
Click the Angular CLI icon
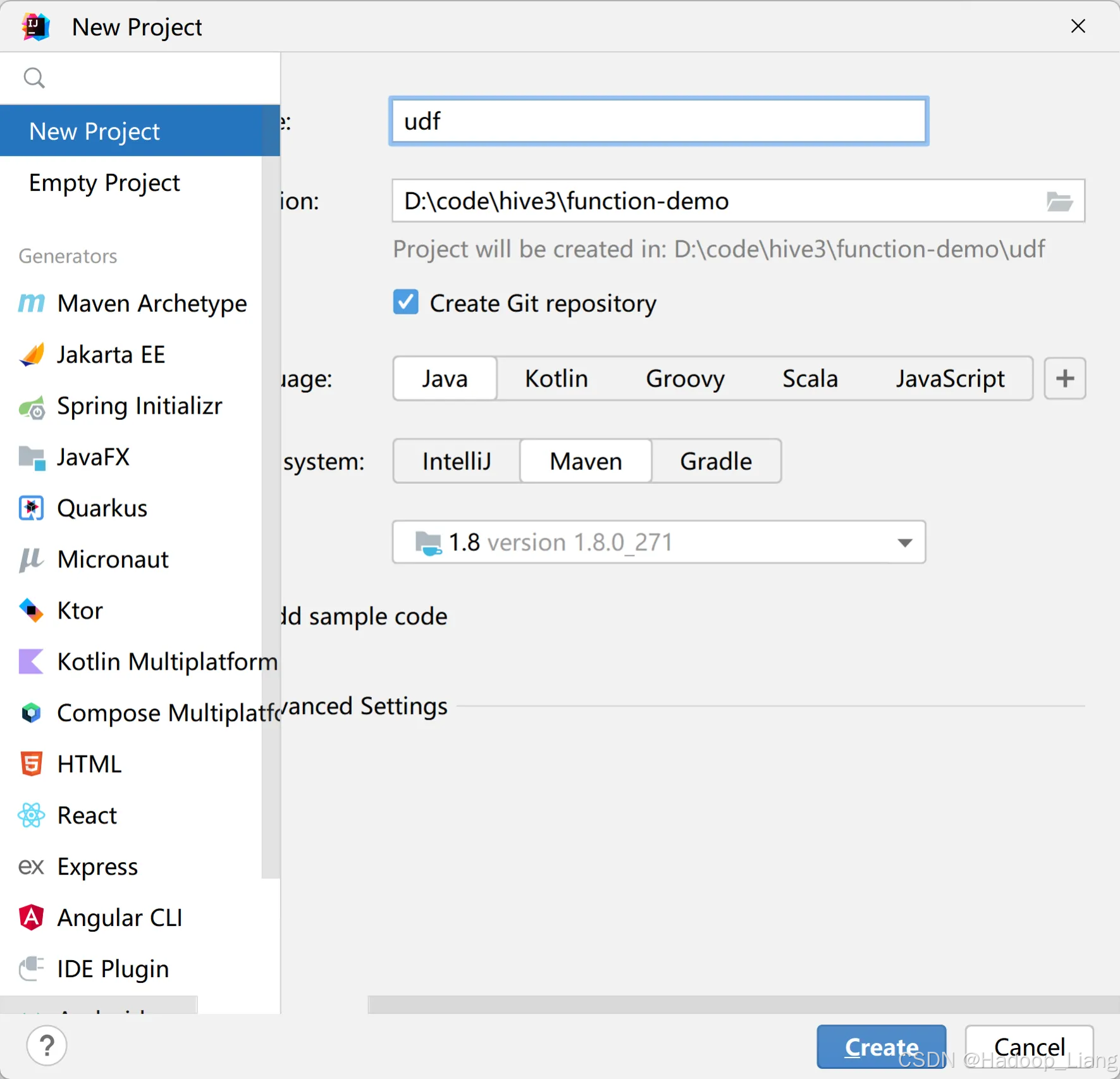pos(32,918)
